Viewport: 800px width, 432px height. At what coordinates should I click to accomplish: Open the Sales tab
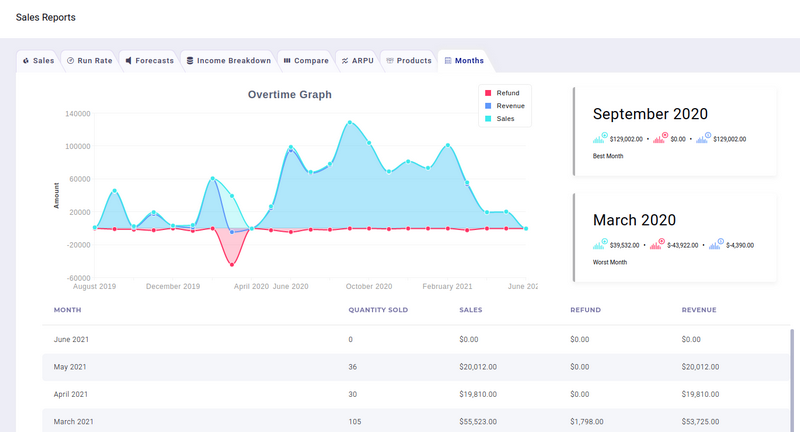(x=39, y=61)
